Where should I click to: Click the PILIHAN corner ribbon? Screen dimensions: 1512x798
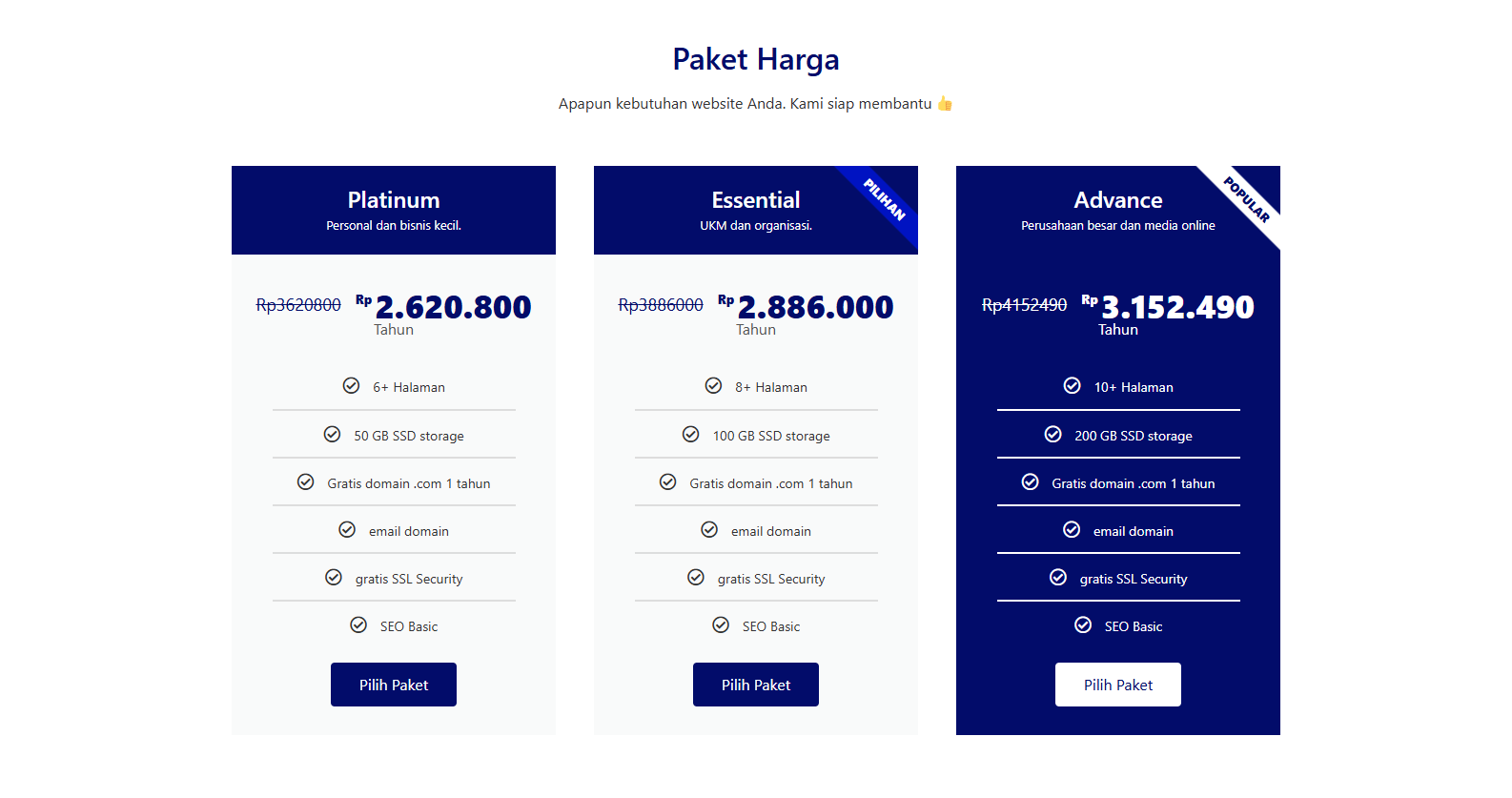pos(884,199)
